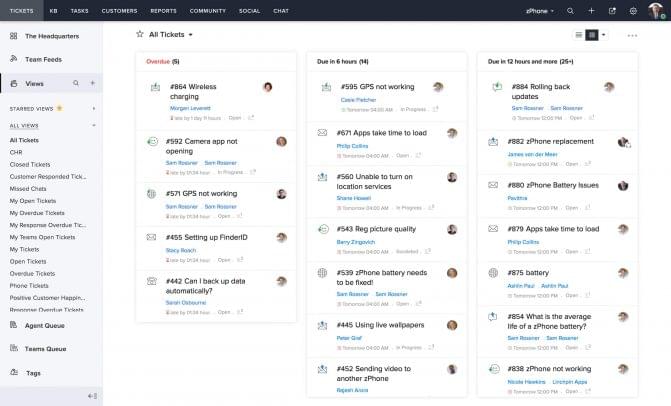Select Missed Chats view
Screen dimensions: 671x406
(x=28, y=189)
